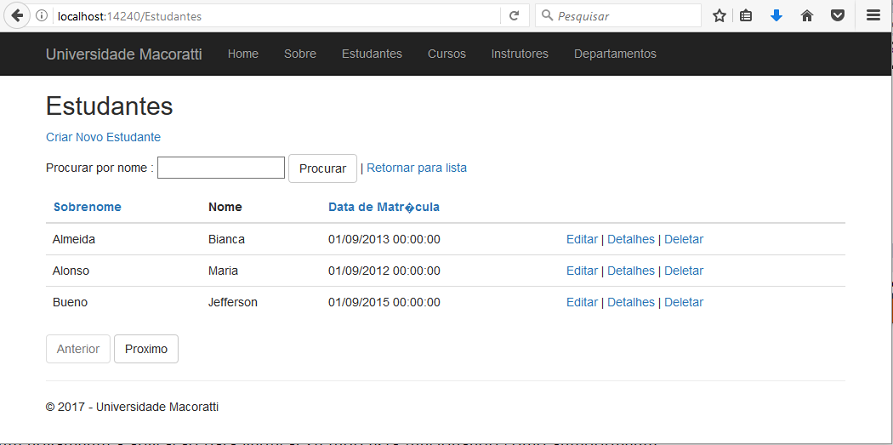
Task: Select the Bueno surname cell
Action: pyautogui.click(x=70, y=302)
